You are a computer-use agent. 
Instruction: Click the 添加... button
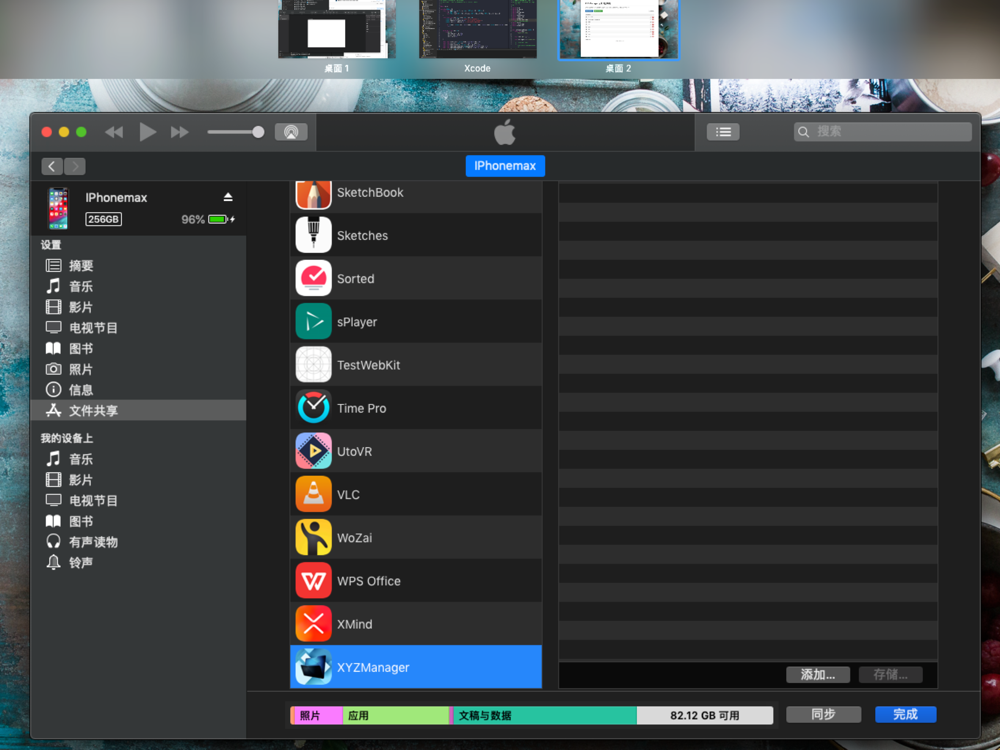tap(817, 674)
